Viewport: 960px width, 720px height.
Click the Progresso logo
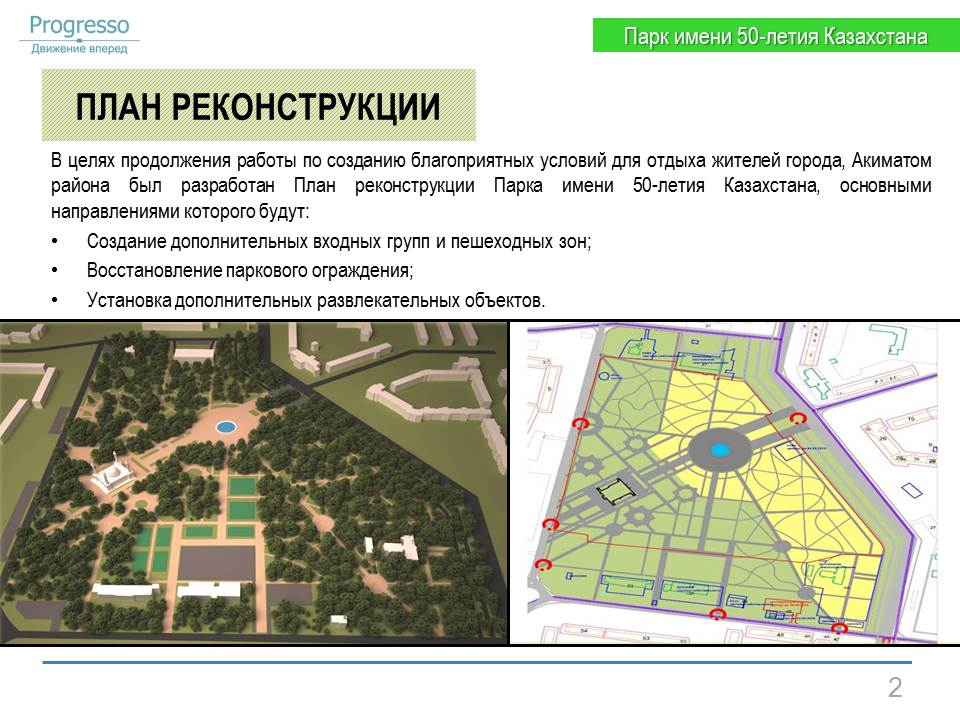coord(80,34)
